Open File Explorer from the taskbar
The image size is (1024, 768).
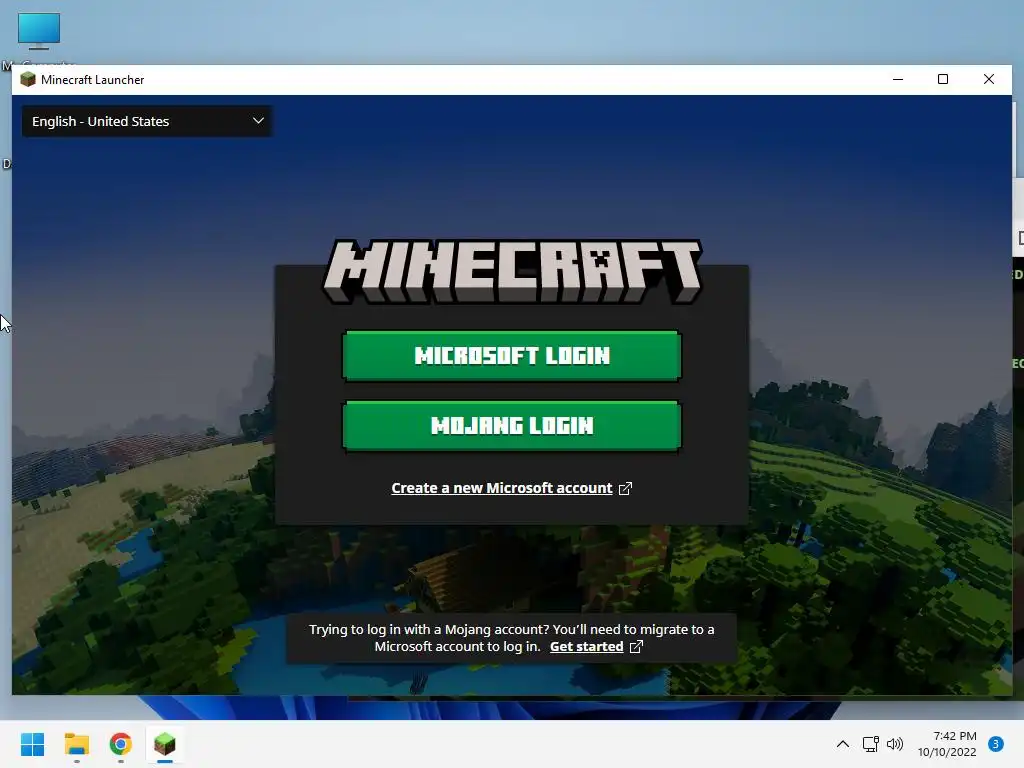tap(77, 744)
